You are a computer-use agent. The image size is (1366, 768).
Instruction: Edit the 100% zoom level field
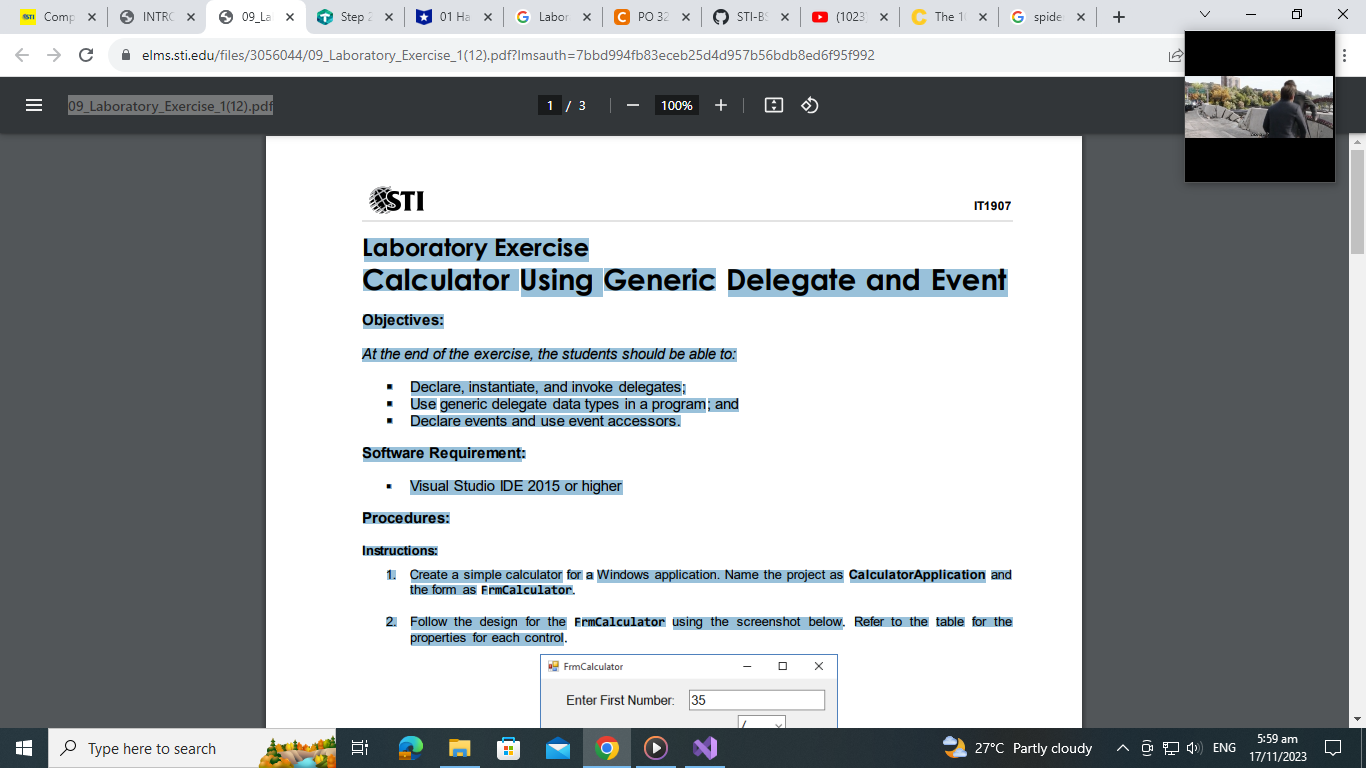tap(677, 105)
